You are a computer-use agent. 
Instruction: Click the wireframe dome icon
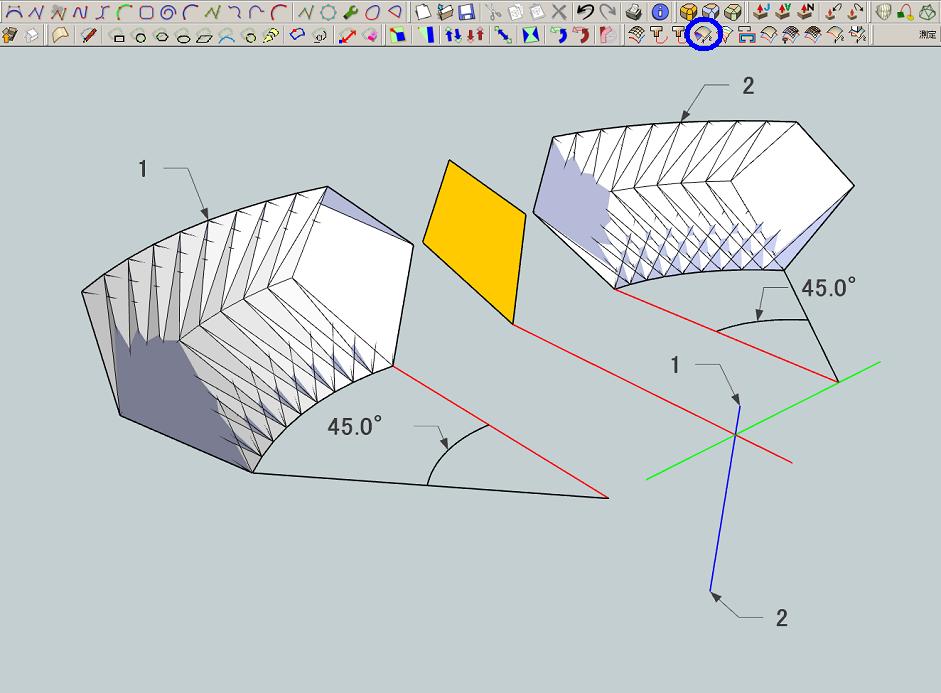tap(882, 11)
